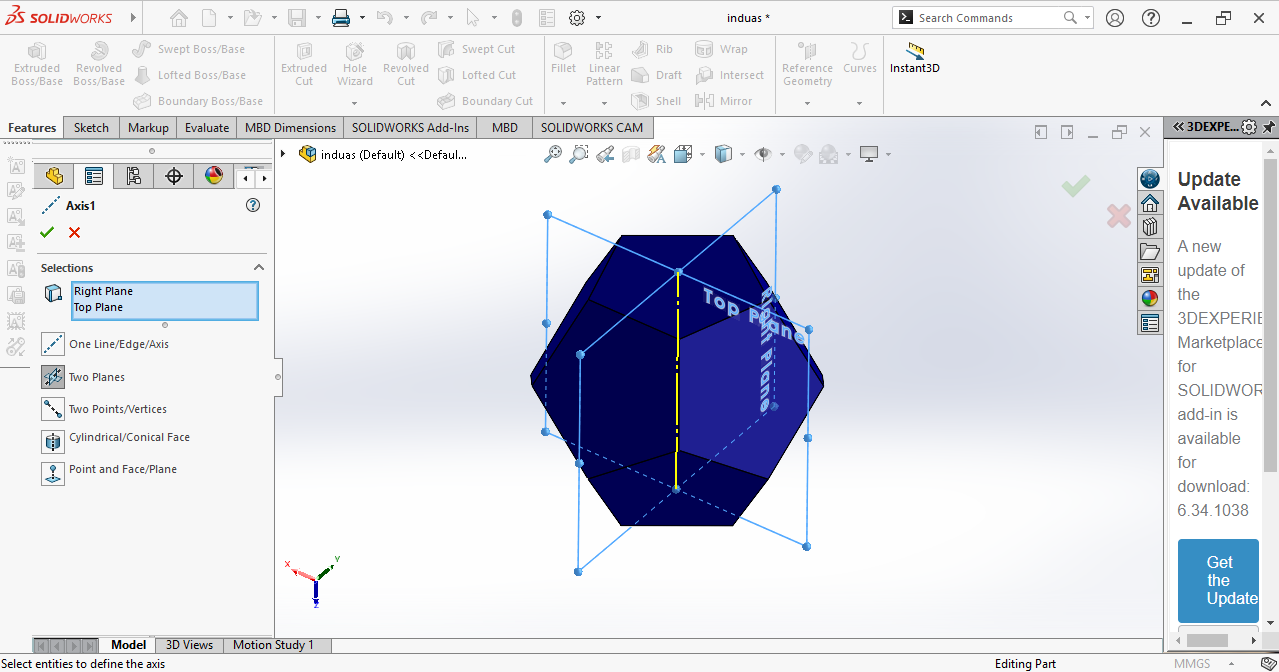Open Display Style cube icon
Viewport: 1279px width, 672px height.
[x=723, y=154]
